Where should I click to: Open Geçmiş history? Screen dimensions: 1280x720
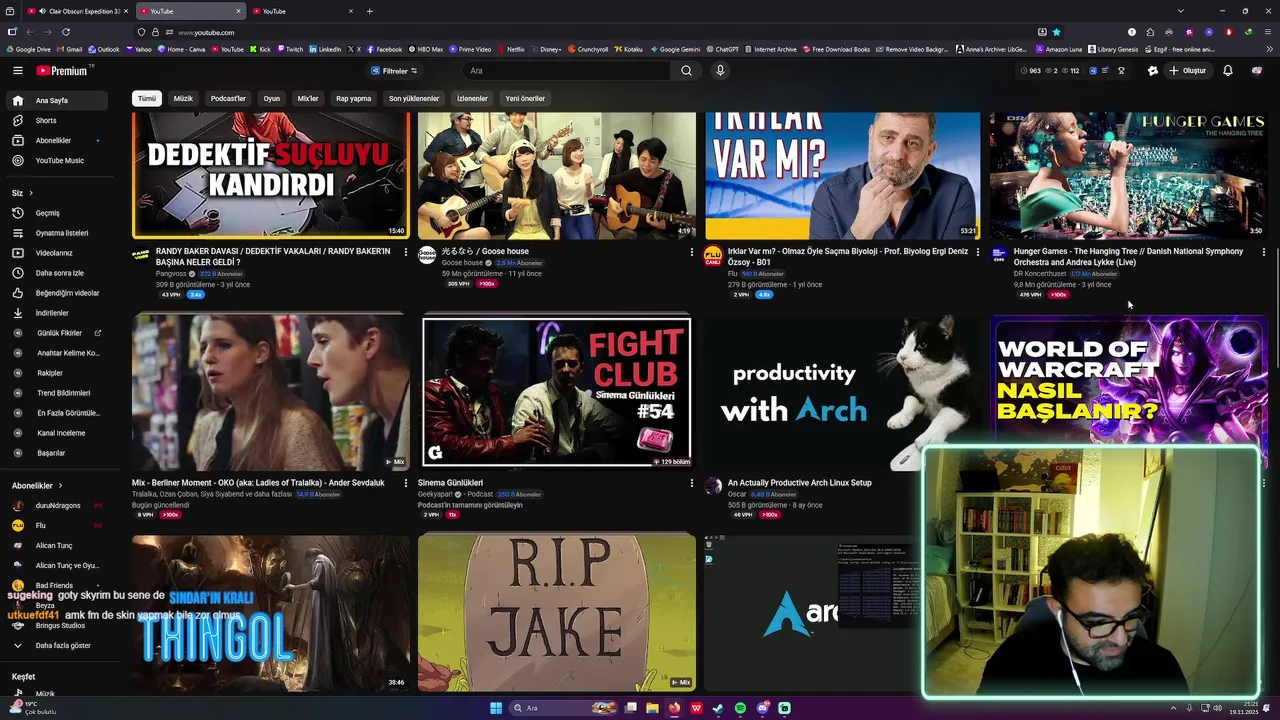tap(55, 213)
